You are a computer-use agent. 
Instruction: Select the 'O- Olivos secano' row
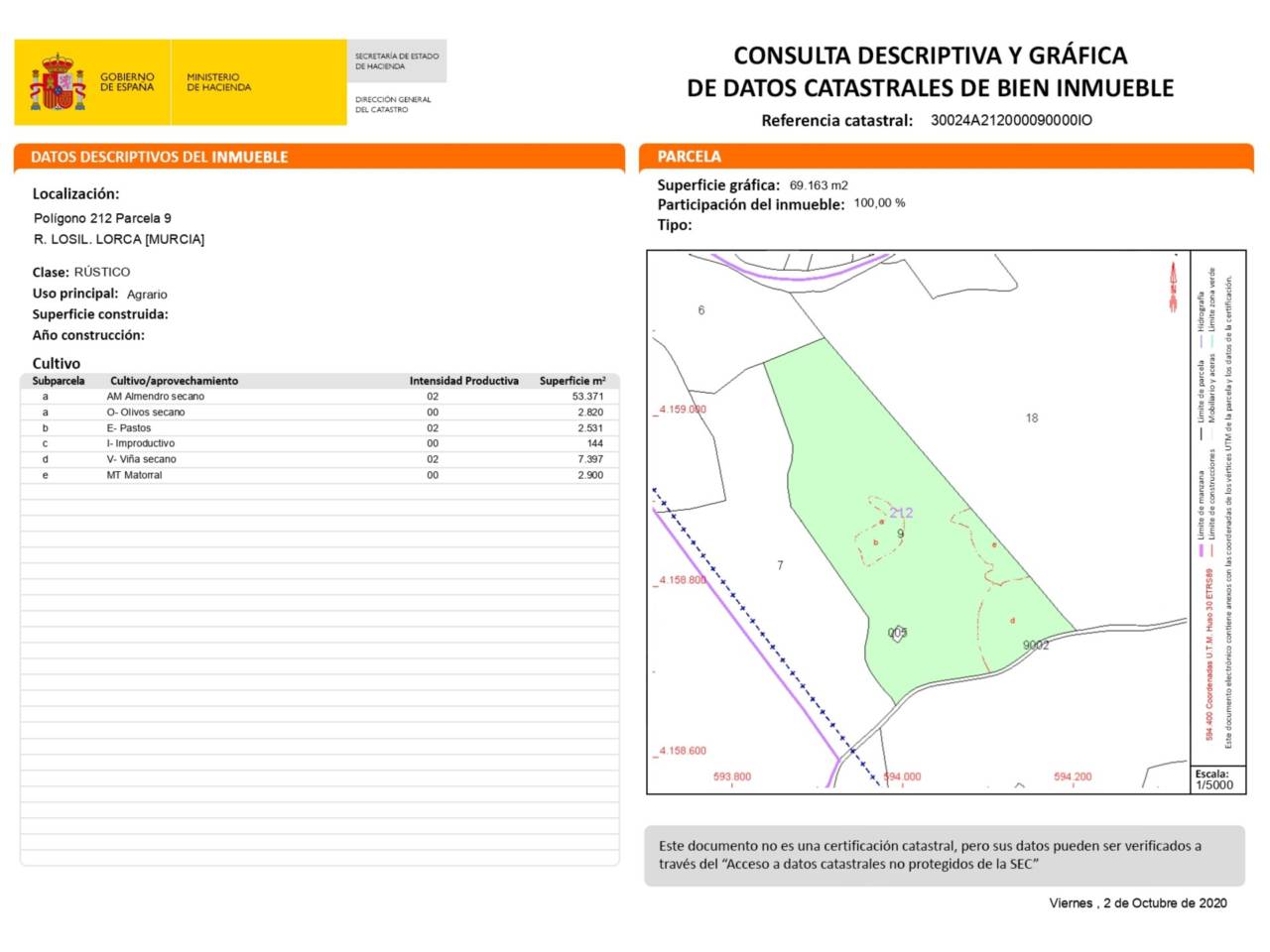pos(319,413)
